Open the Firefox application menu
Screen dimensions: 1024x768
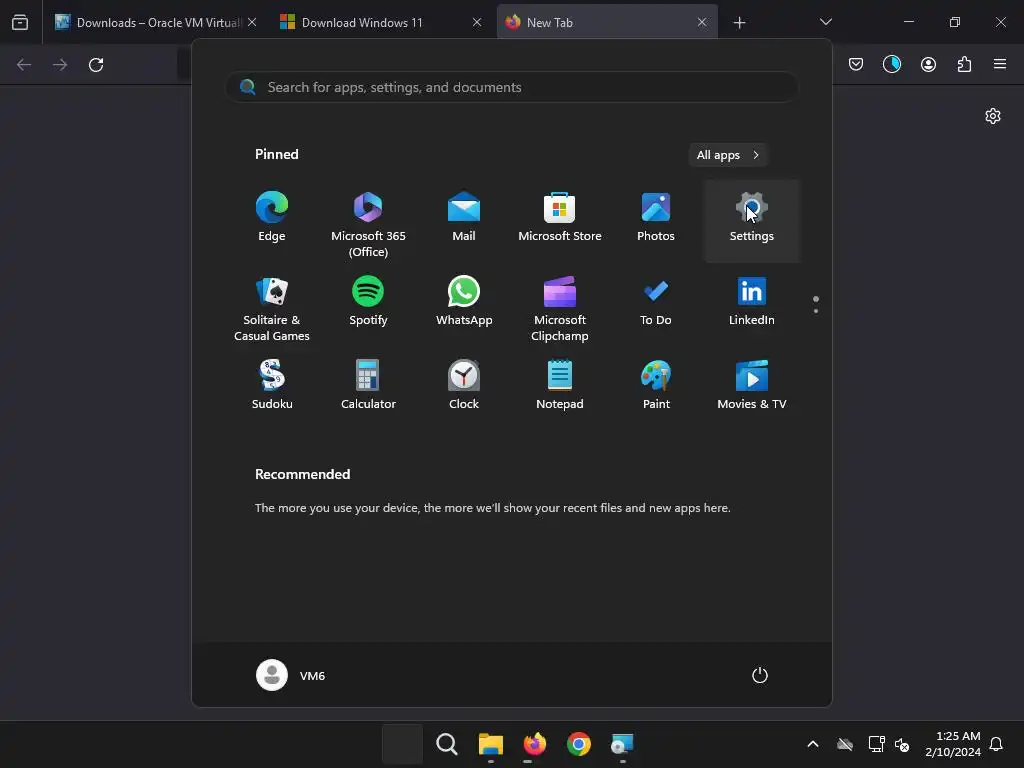(x=1000, y=64)
